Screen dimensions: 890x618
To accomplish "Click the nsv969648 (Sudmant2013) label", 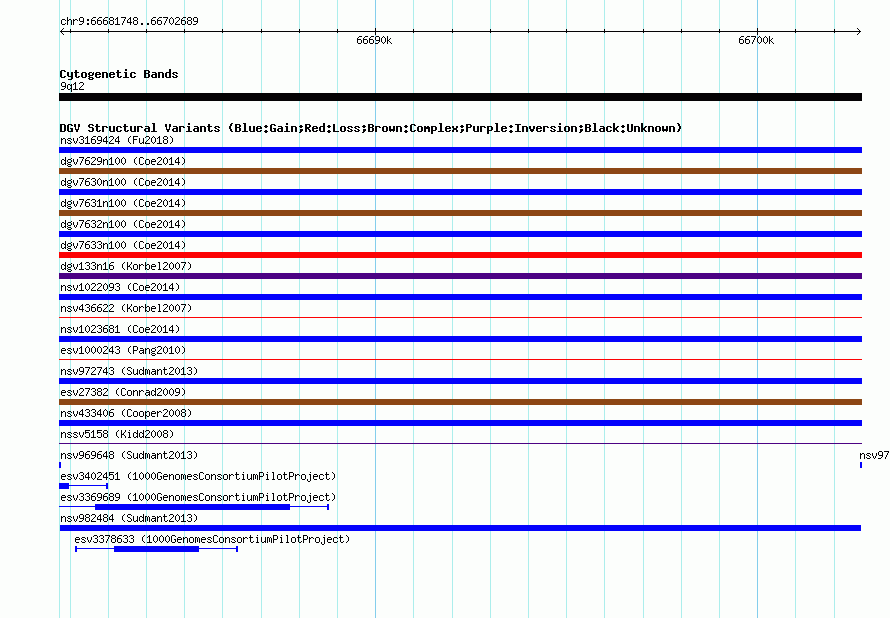I will coord(129,455).
